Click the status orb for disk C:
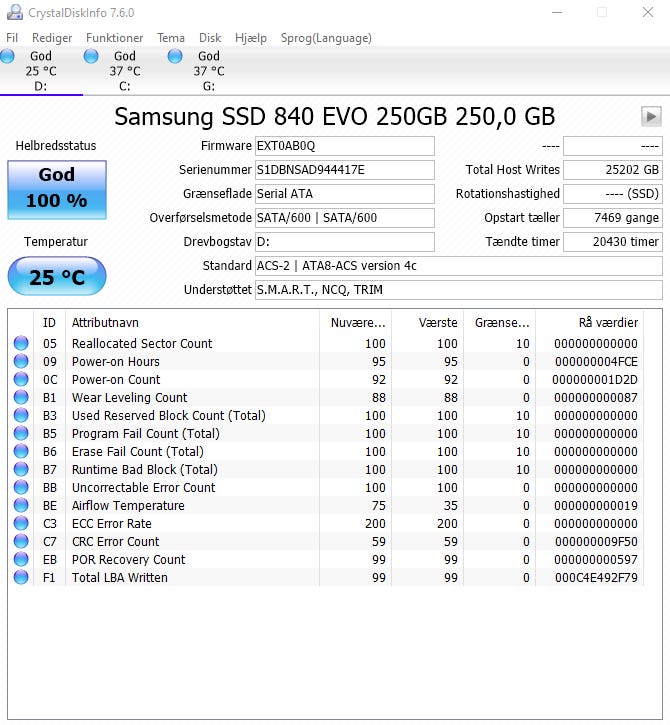The height and width of the screenshot is (725, 670). coord(91,57)
